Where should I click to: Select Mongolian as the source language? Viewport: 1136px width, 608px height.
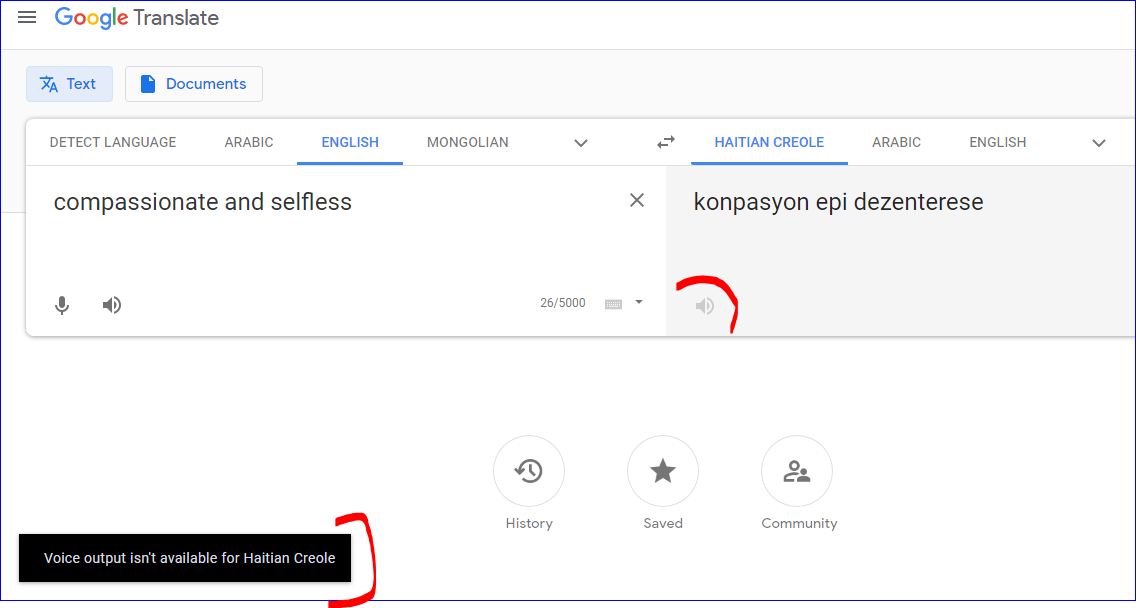click(467, 142)
